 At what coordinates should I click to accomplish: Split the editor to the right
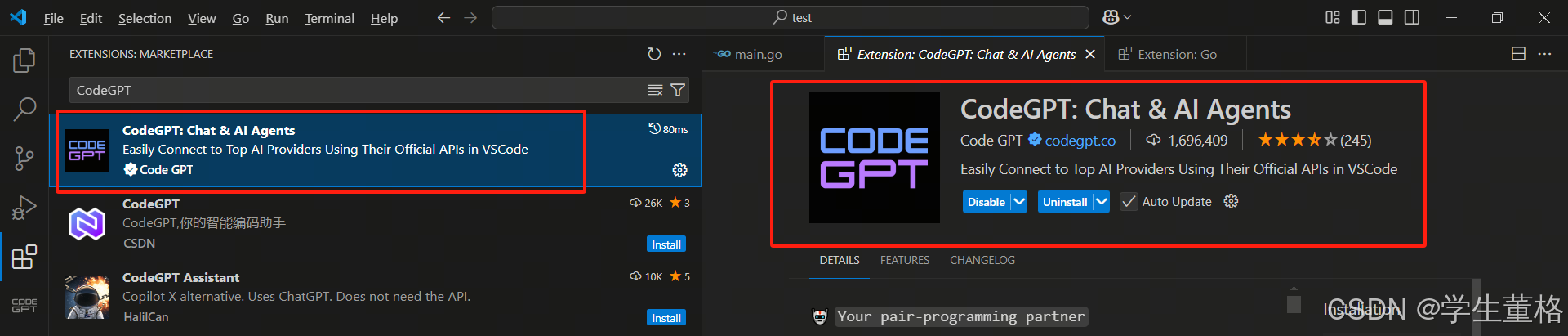[x=1518, y=54]
